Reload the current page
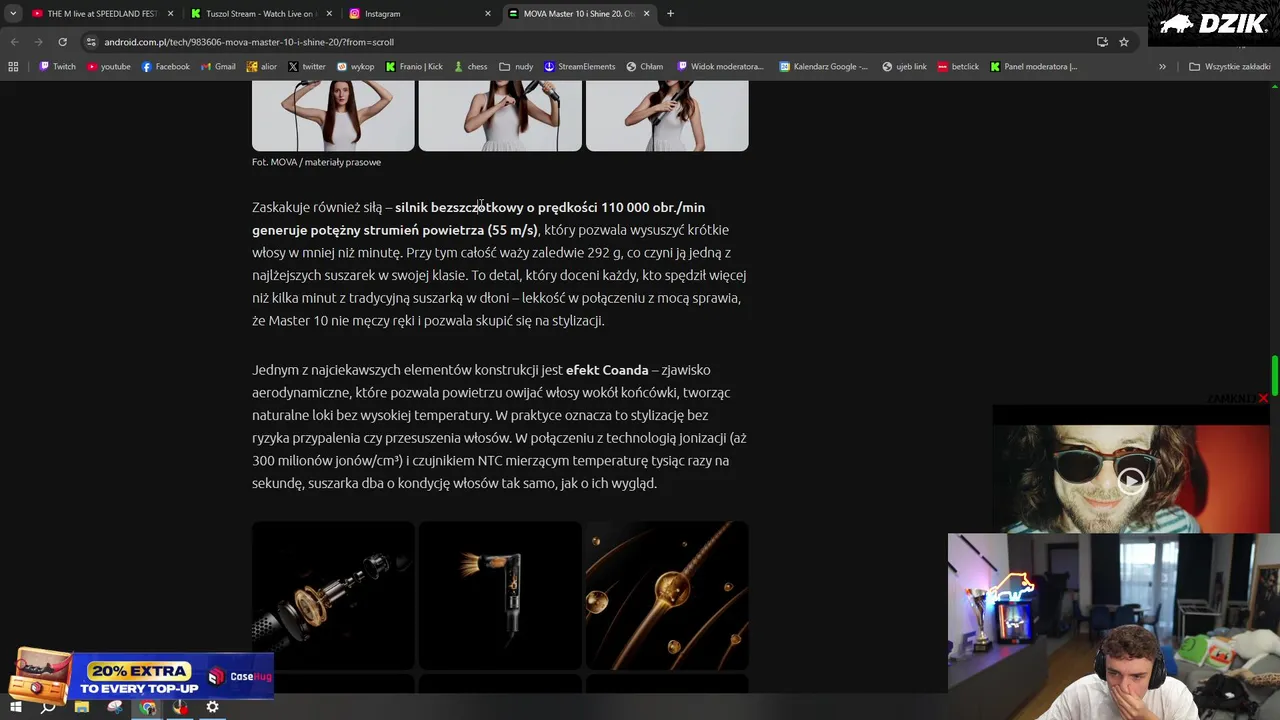The image size is (1280, 720). [x=62, y=42]
